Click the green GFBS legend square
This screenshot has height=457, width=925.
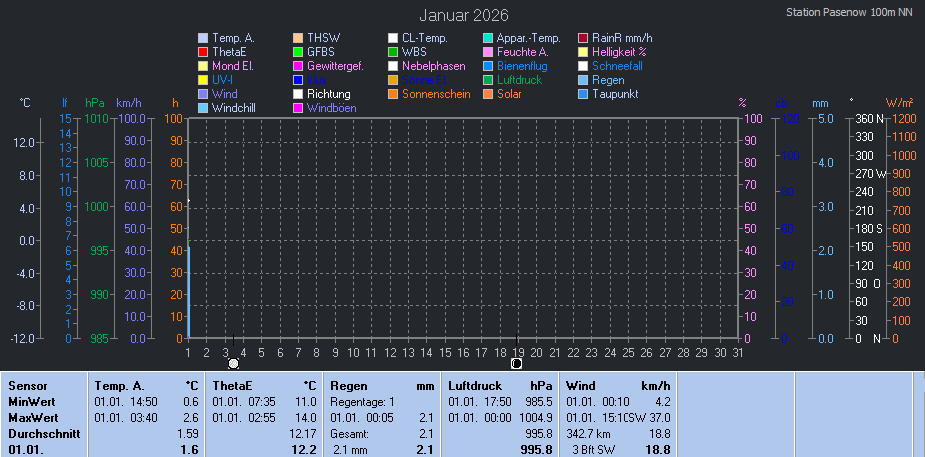pyautogui.click(x=298, y=52)
